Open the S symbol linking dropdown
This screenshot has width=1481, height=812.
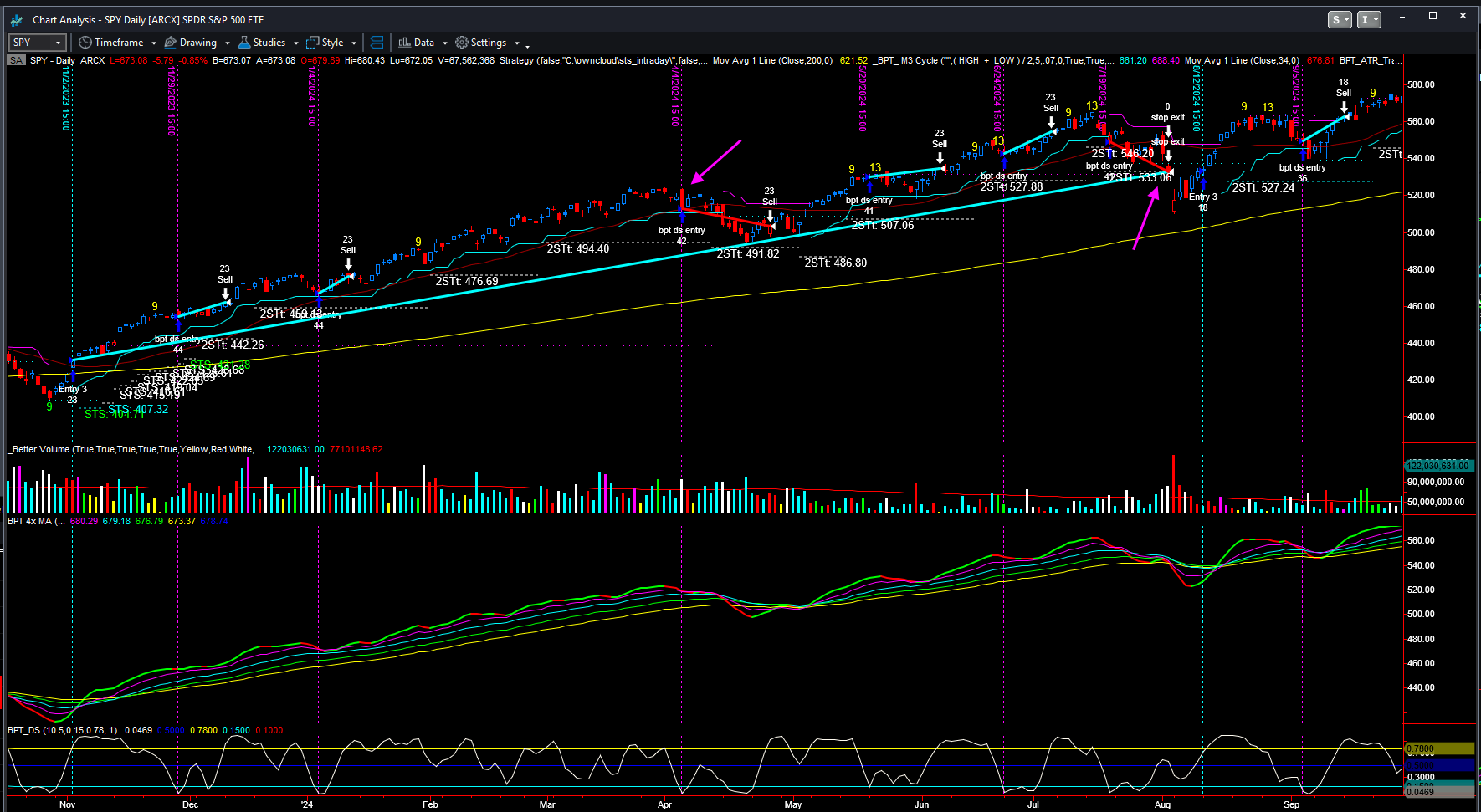(1340, 19)
